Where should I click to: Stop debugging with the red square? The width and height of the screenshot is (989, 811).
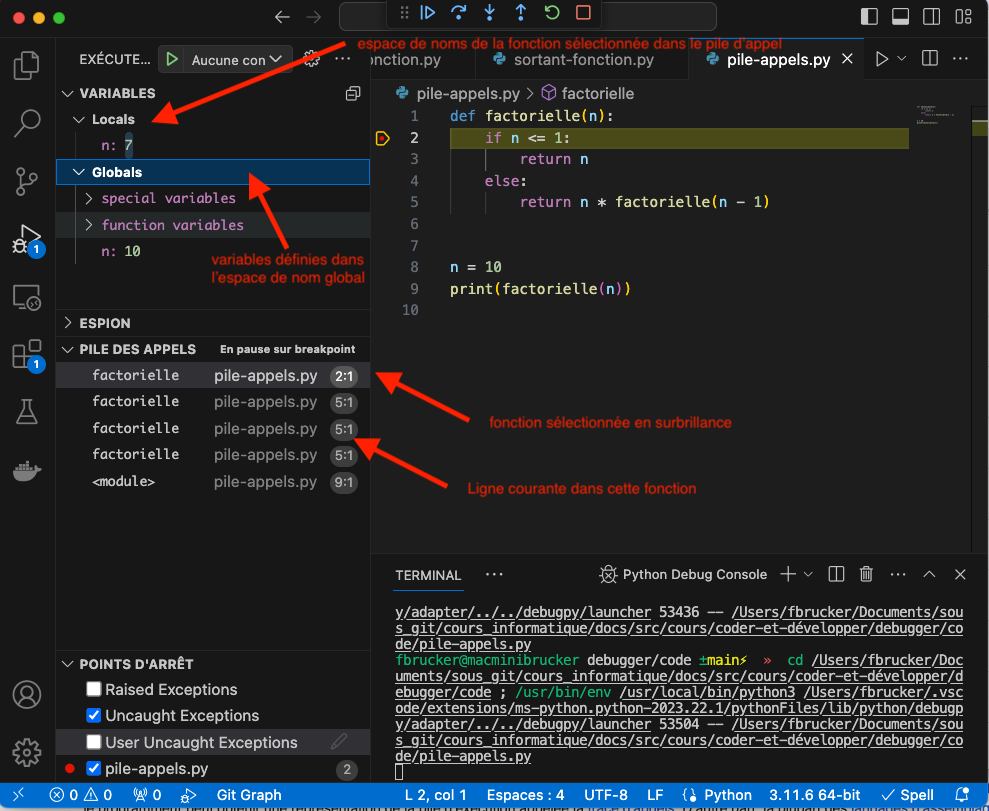[583, 13]
